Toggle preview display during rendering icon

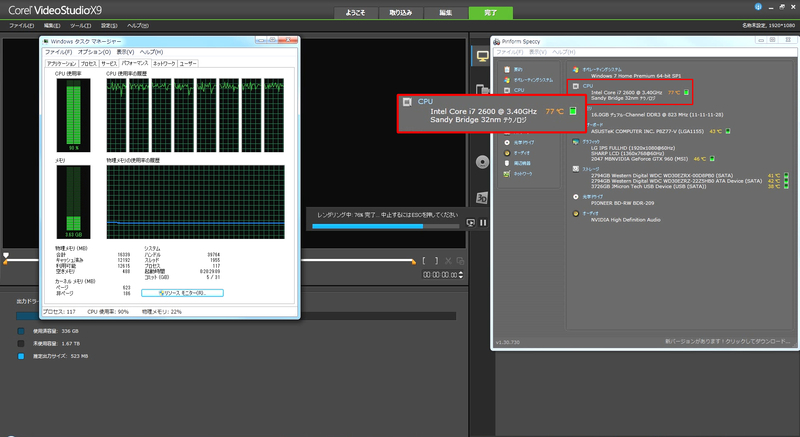tap(470, 223)
